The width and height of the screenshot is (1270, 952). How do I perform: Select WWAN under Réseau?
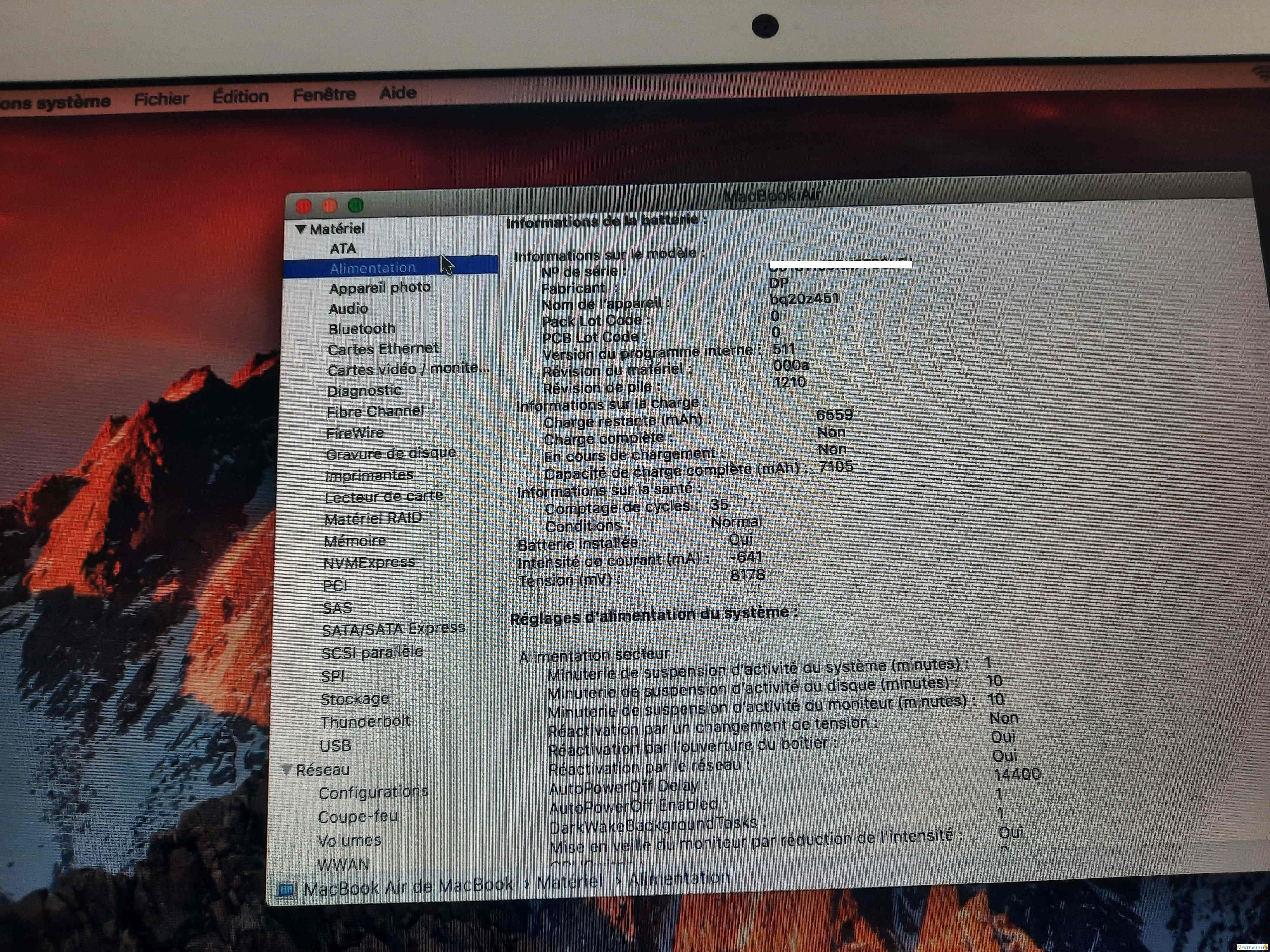(343, 865)
